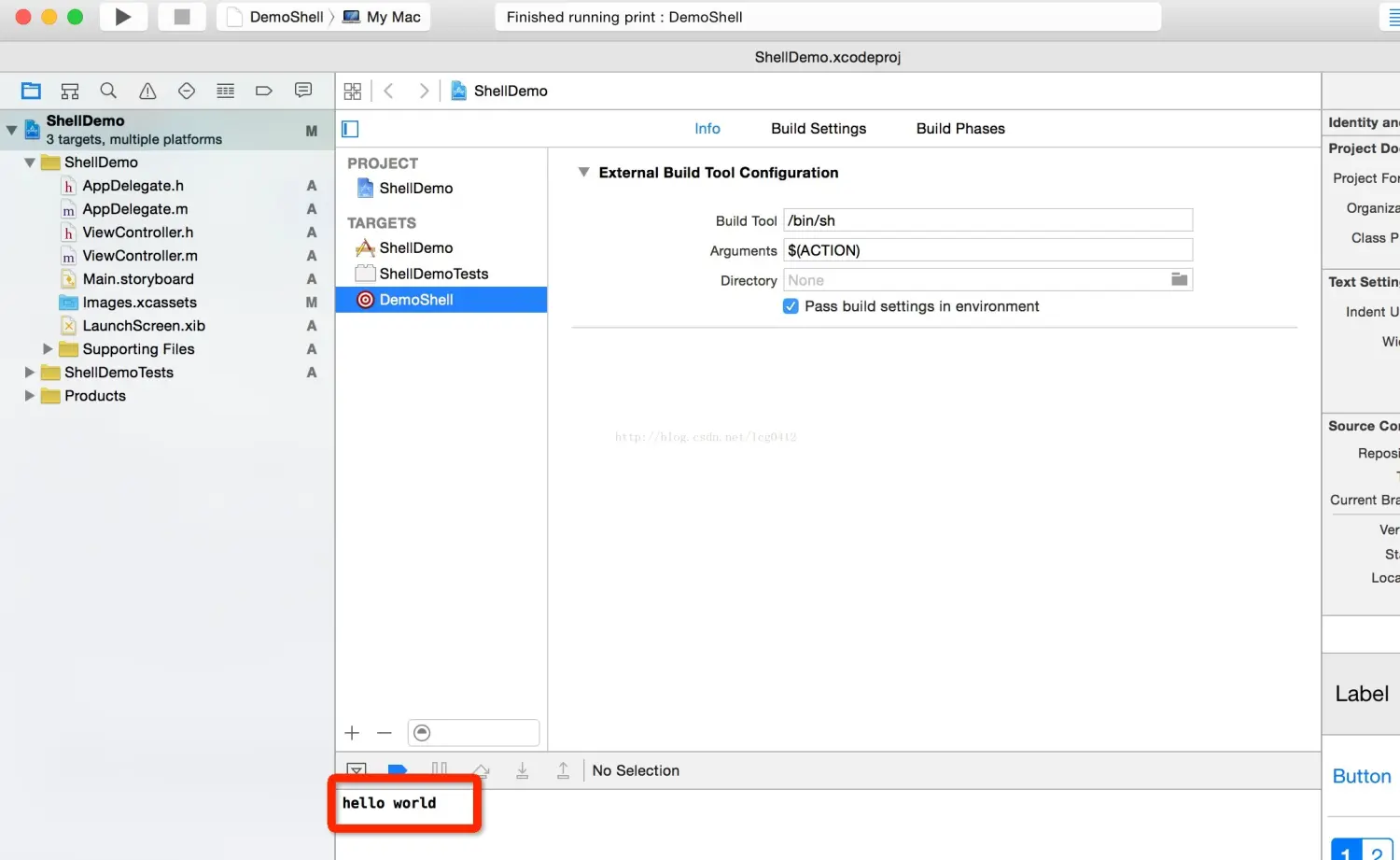Click the macOS window zoom button
The width and height of the screenshot is (1400, 860).
(x=76, y=17)
